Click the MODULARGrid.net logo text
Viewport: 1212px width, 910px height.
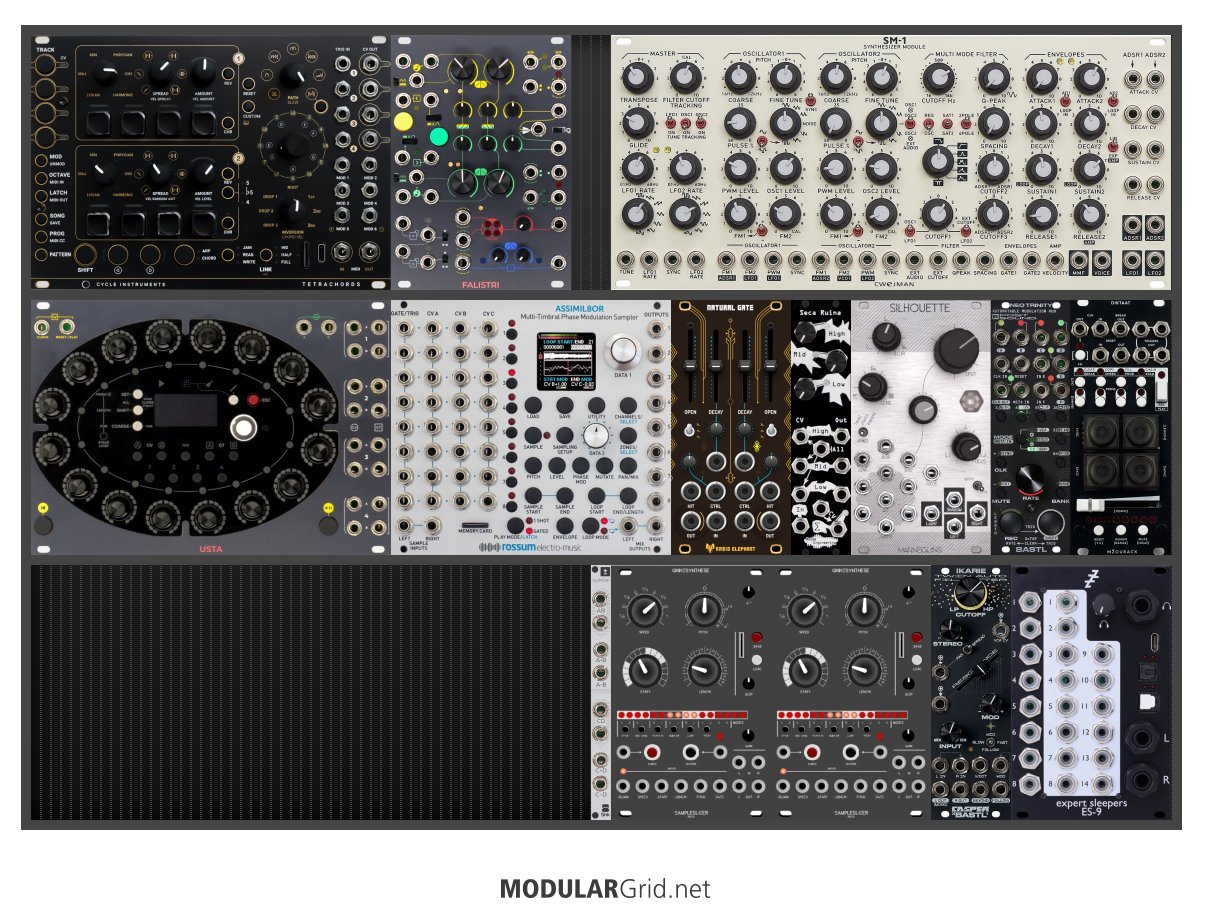click(x=605, y=888)
